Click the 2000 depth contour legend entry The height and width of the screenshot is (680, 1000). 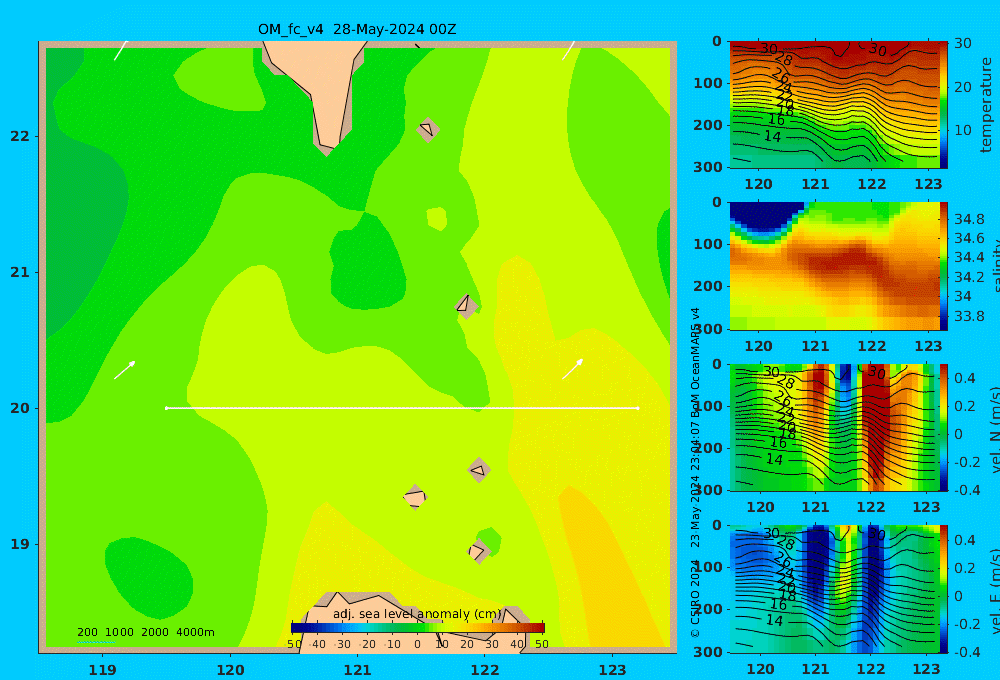point(155,632)
